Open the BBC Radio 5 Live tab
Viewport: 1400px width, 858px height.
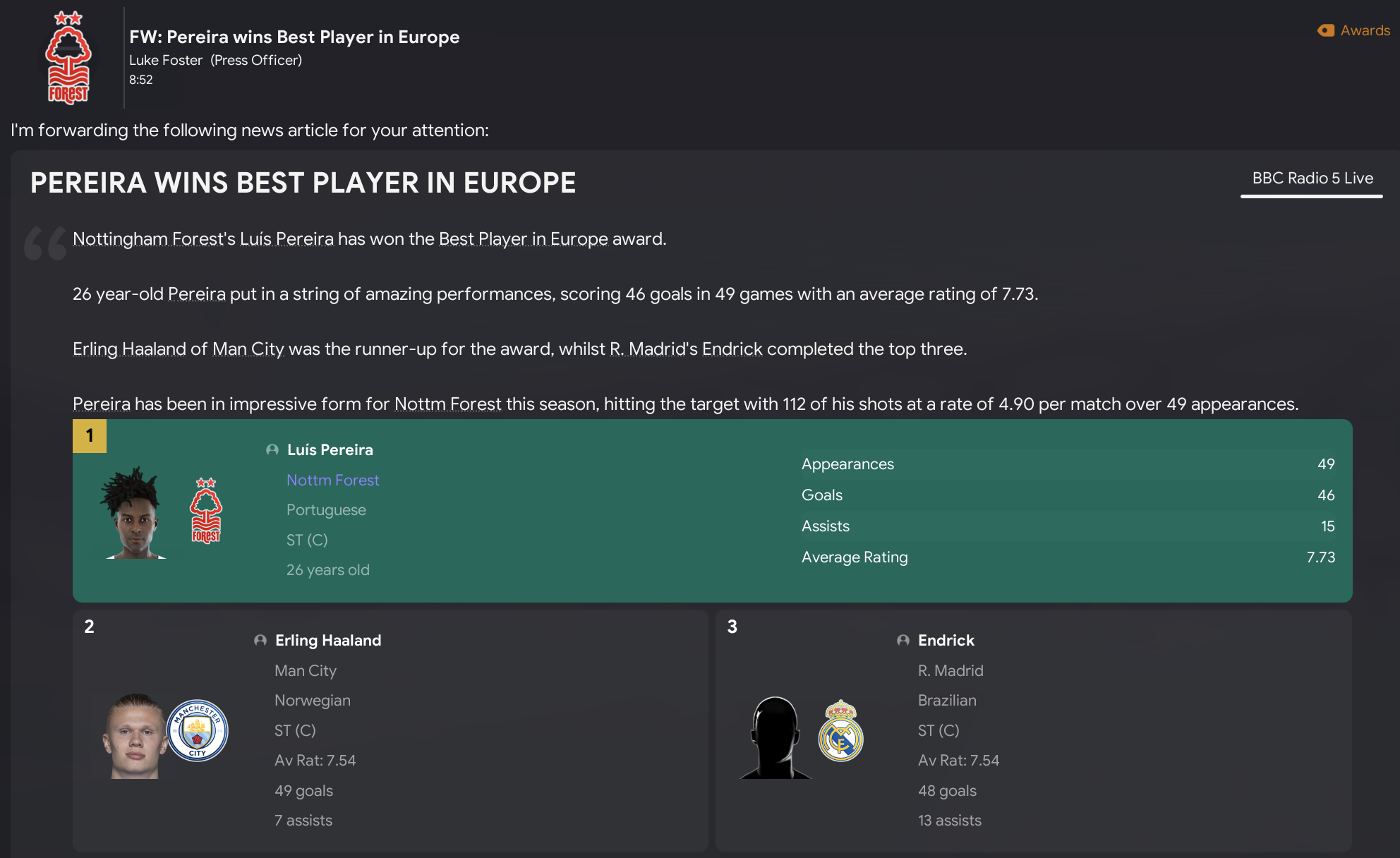click(1312, 179)
